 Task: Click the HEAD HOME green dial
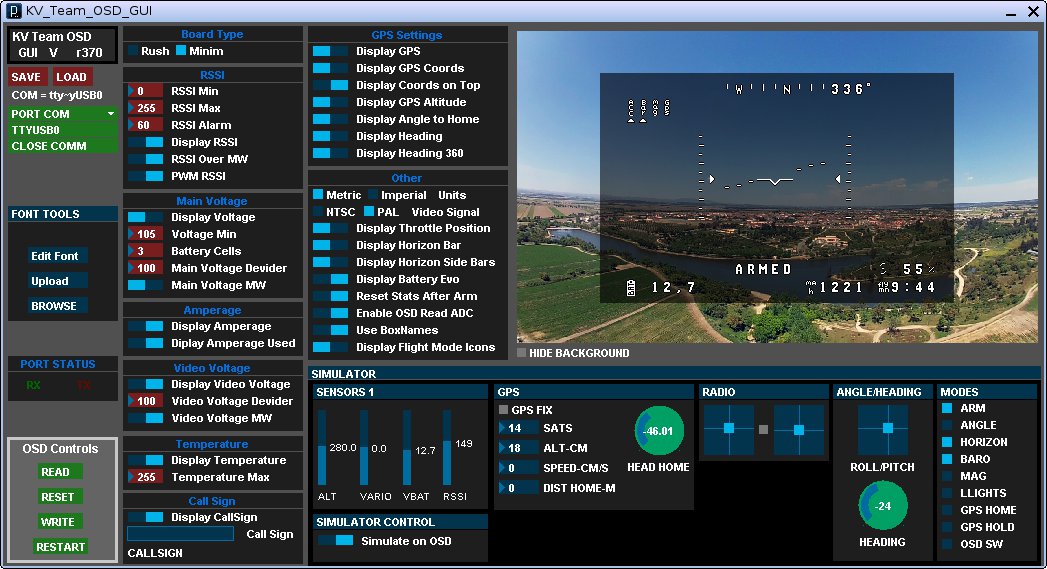pos(659,431)
